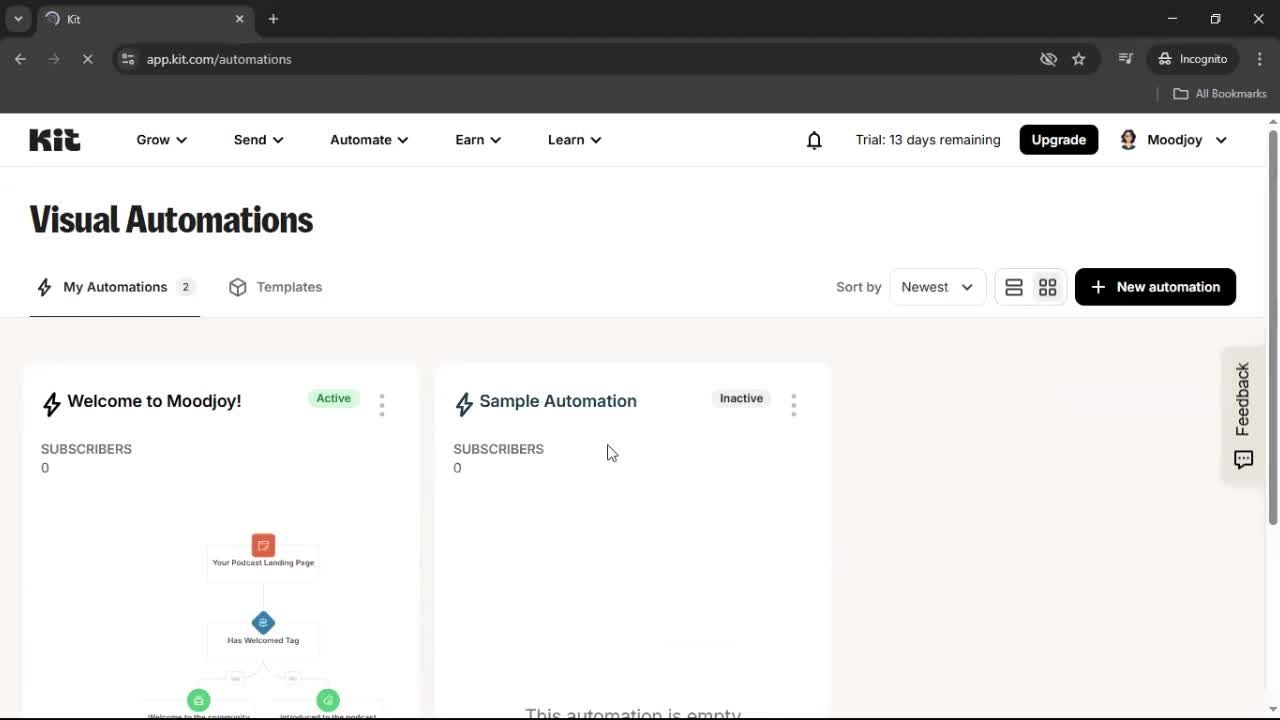
Task: Open options menu on Welcome to Moodjoy card
Action: pyautogui.click(x=382, y=404)
